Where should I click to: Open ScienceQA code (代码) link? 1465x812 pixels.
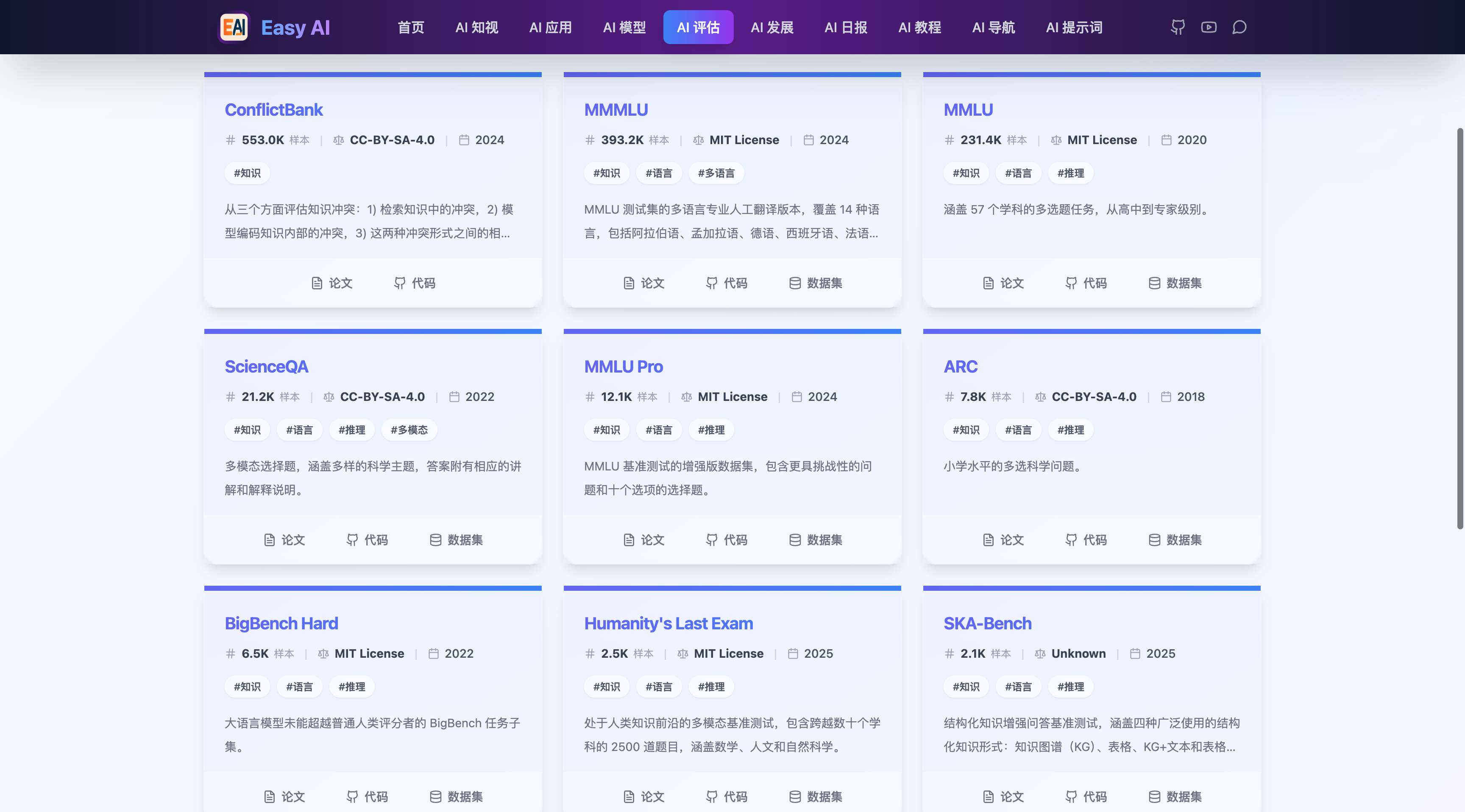click(367, 539)
